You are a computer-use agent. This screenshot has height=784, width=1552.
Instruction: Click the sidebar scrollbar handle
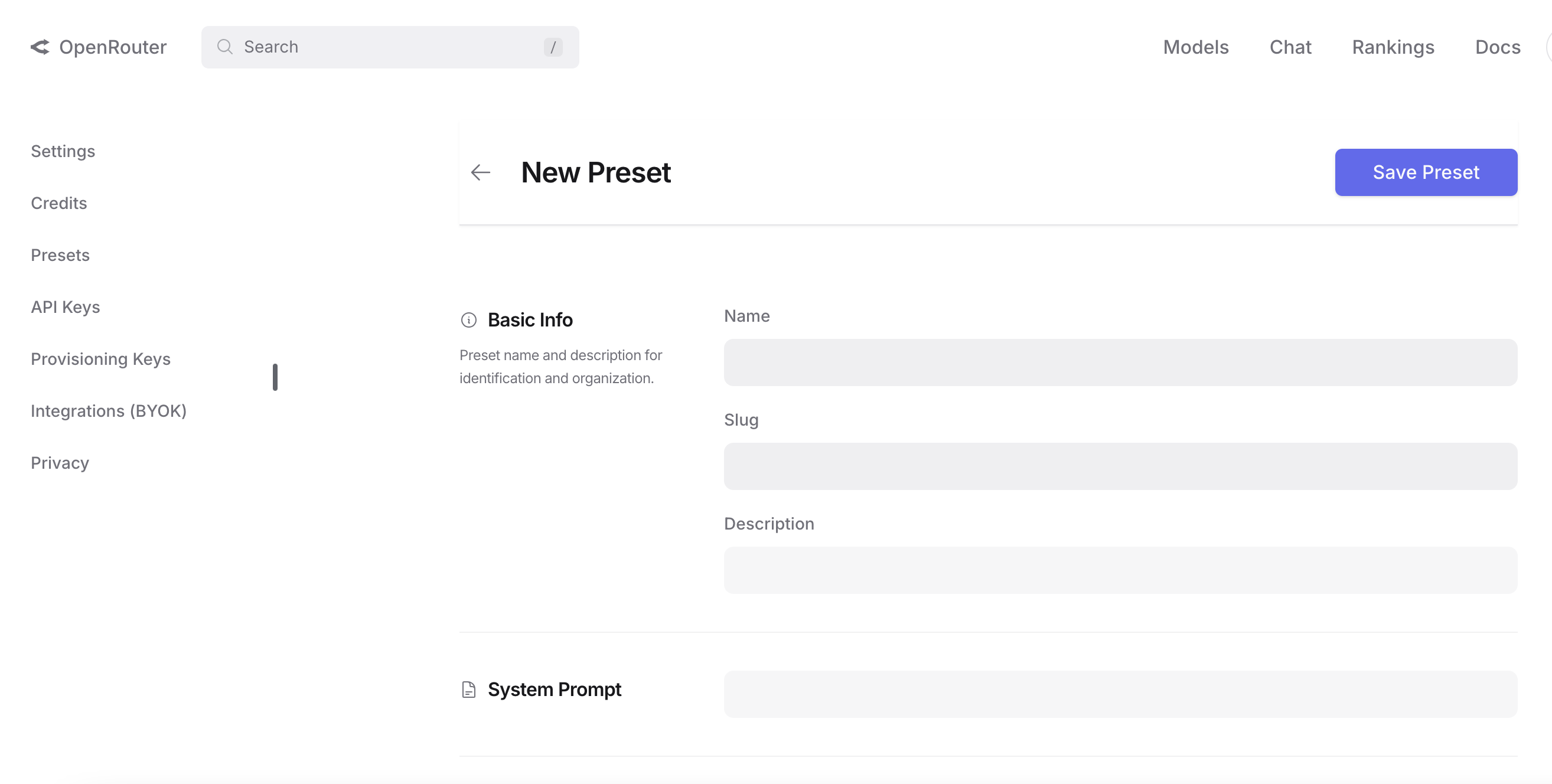(275, 377)
